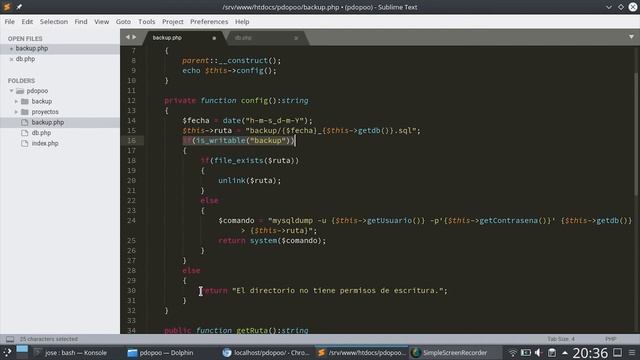
Task: Open the Goto menu
Action: click(x=123, y=22)
